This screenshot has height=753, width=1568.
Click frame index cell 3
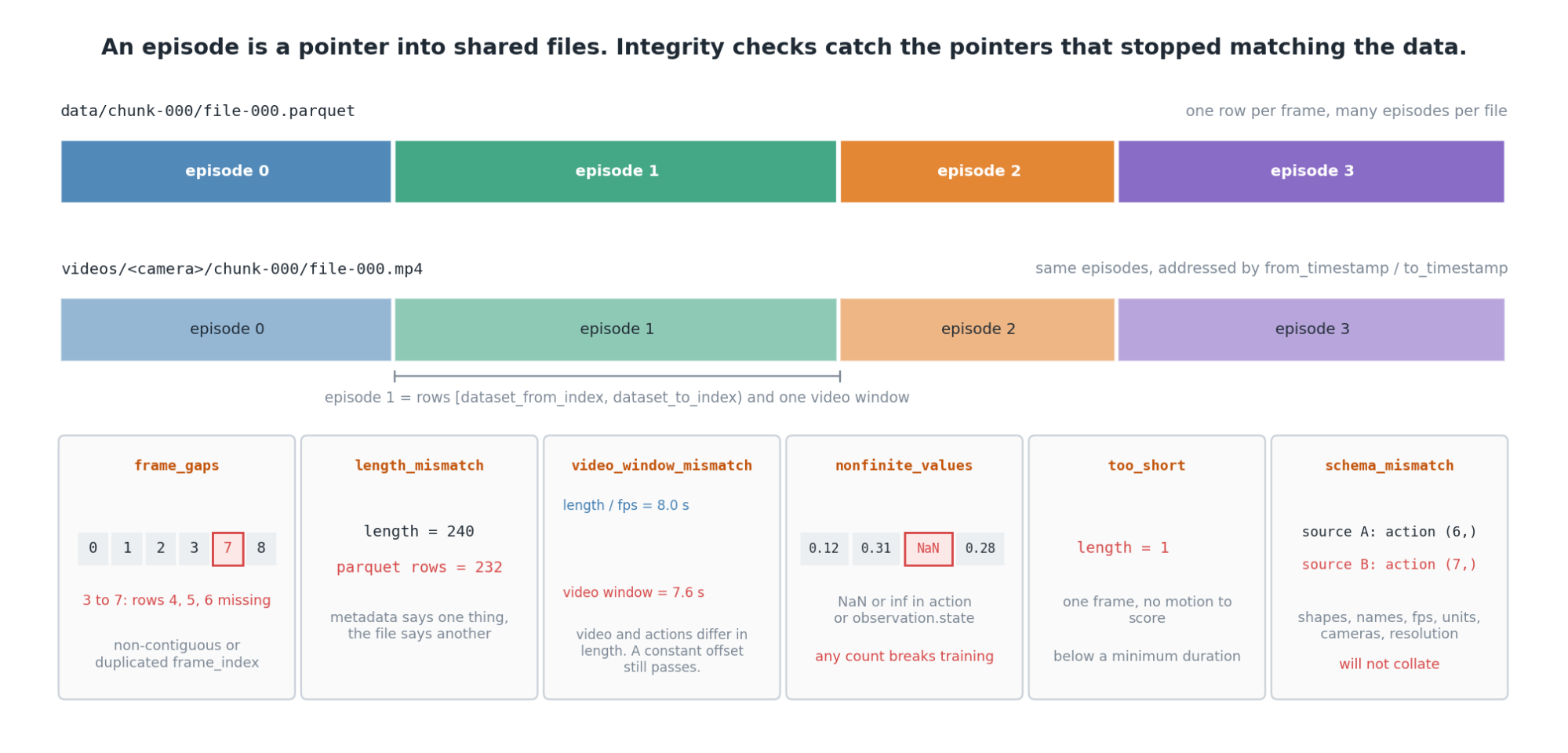(x=194, y=548)
